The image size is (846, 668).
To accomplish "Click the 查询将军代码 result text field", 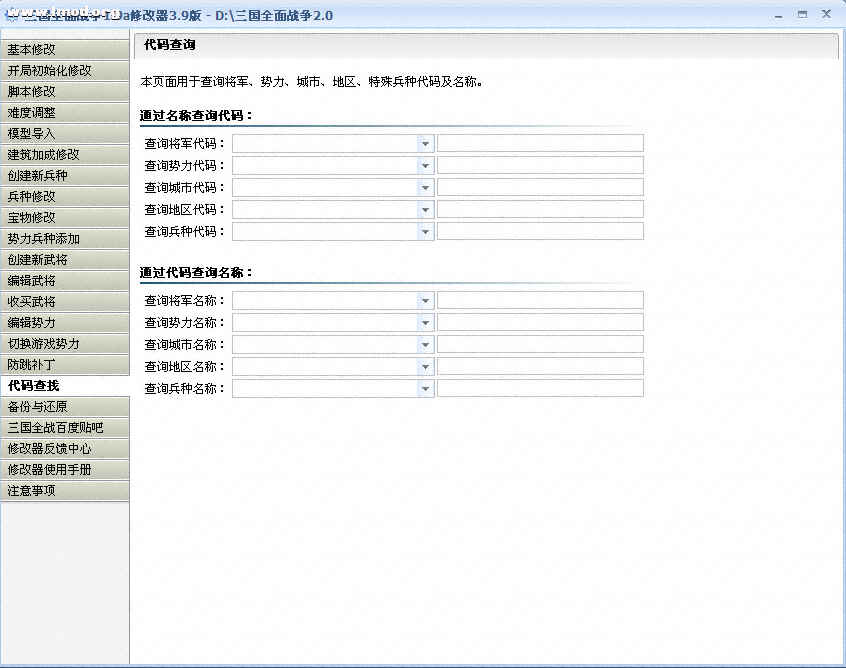I will [x=540, y=144].
